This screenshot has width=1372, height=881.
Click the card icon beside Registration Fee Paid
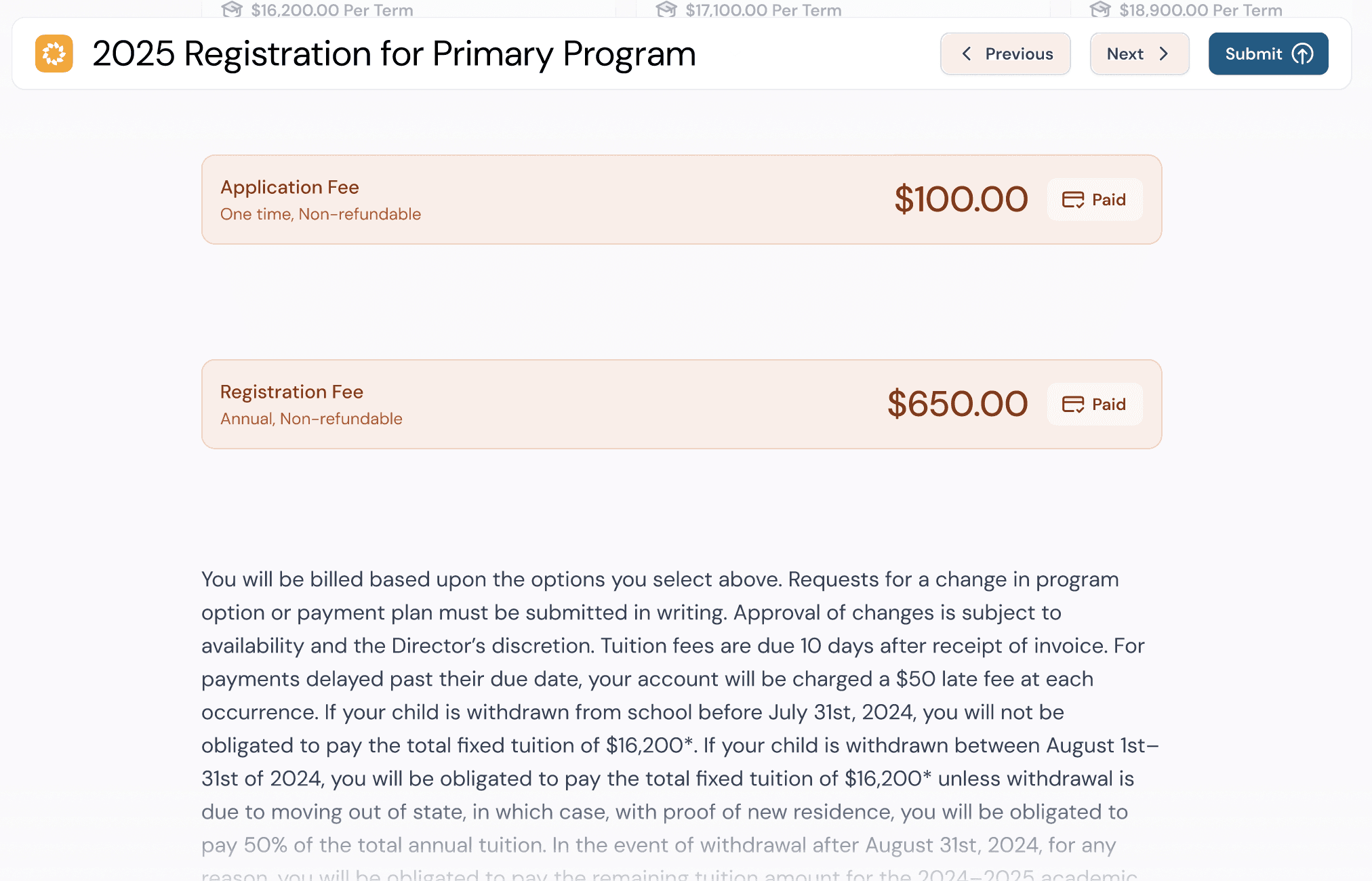click(1073, 405)
